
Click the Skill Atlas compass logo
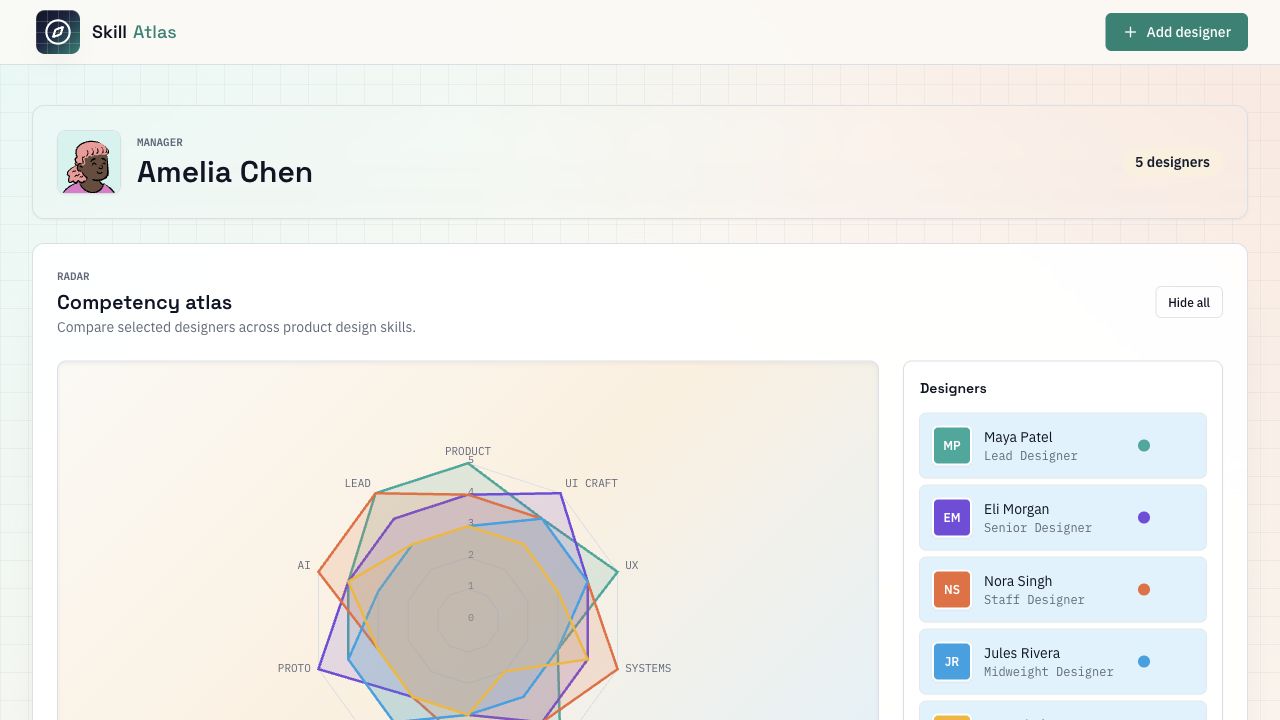point(58,32)
